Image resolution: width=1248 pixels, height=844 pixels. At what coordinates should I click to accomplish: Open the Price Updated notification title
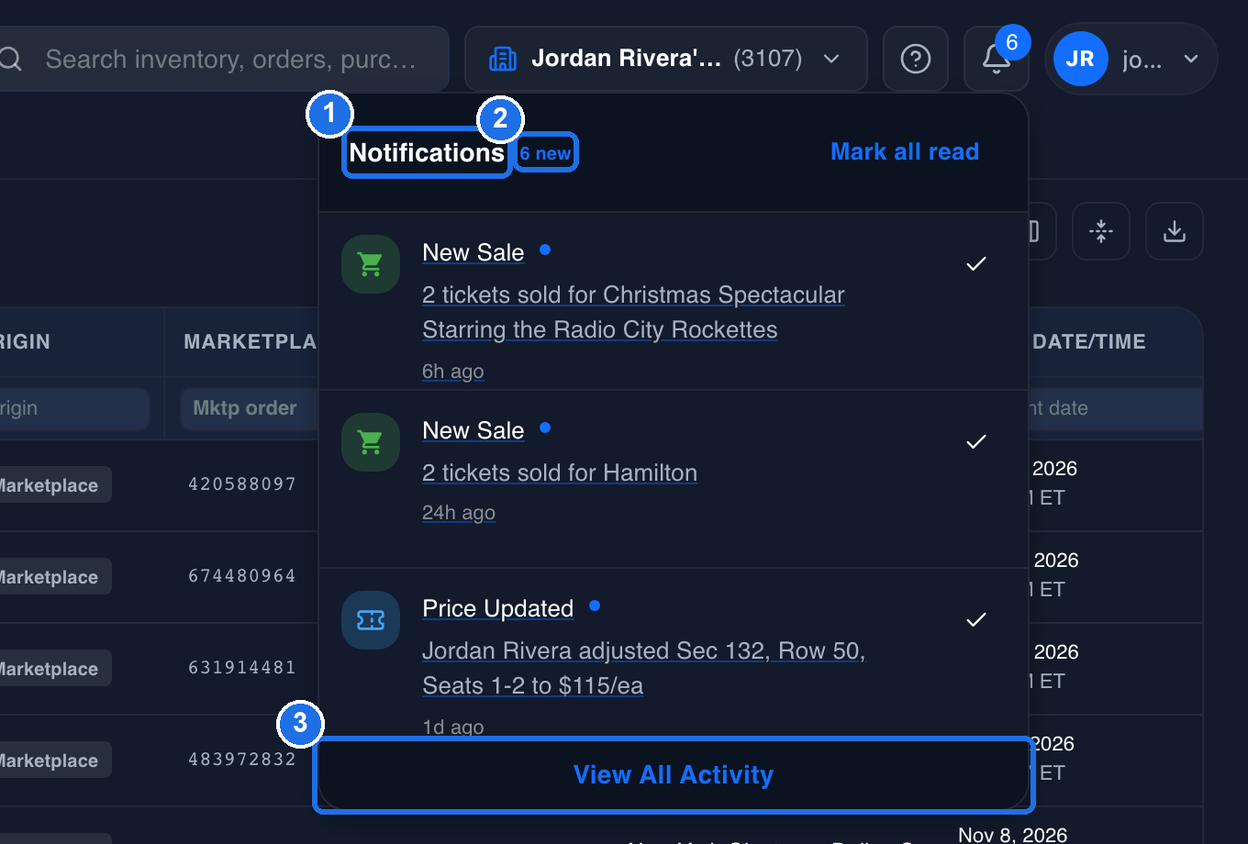498,609
